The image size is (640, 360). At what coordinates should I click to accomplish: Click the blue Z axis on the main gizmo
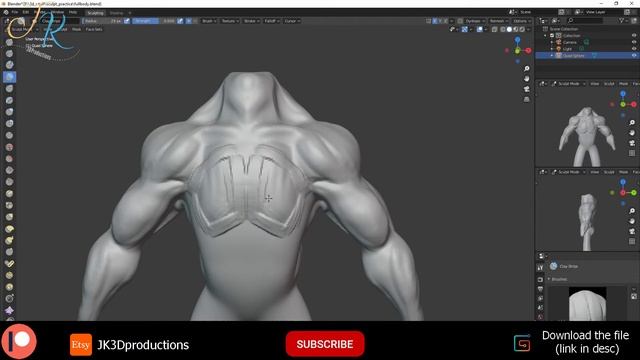(x=518, y=40)
